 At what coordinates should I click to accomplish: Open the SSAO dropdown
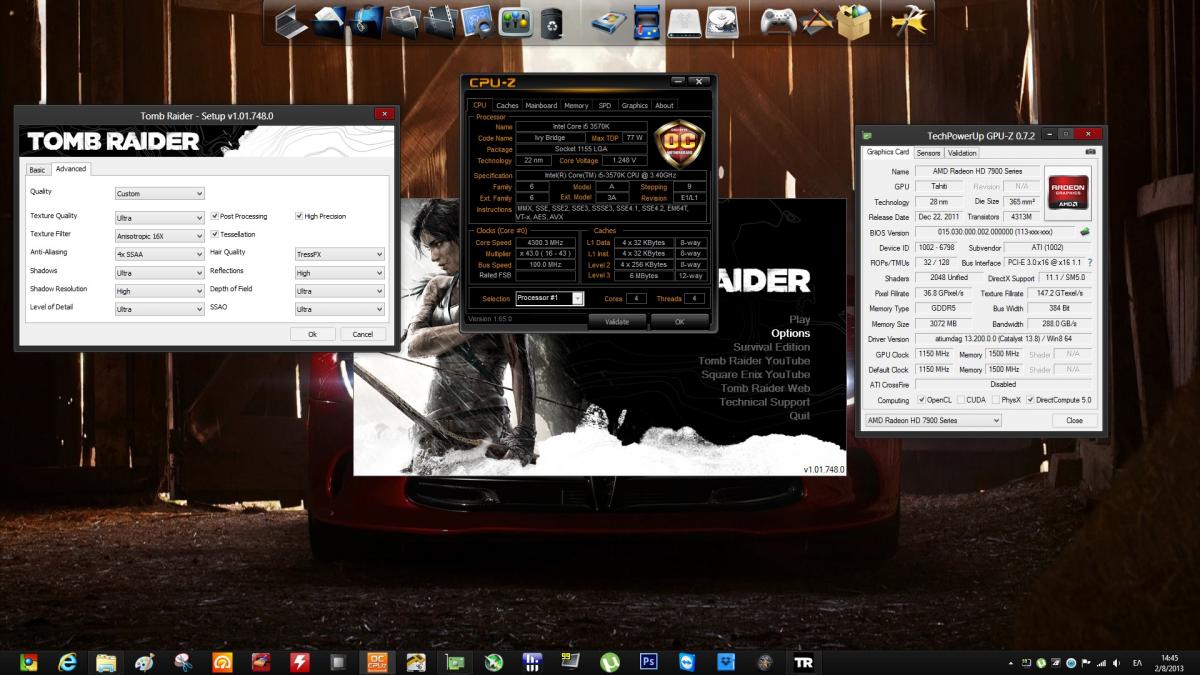tap(340, 309)
